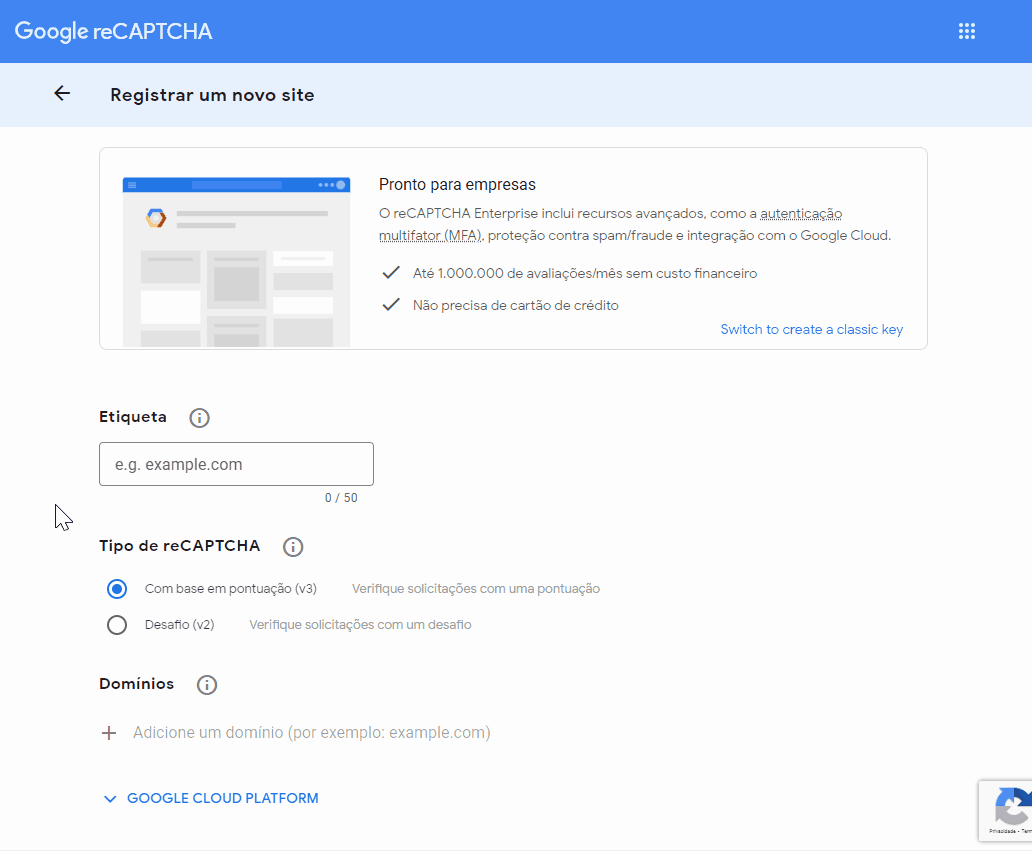This screenshot has height=851, width=1032.
Task: Click the Google reCAPTCHA logo
Action: [113, 31]
